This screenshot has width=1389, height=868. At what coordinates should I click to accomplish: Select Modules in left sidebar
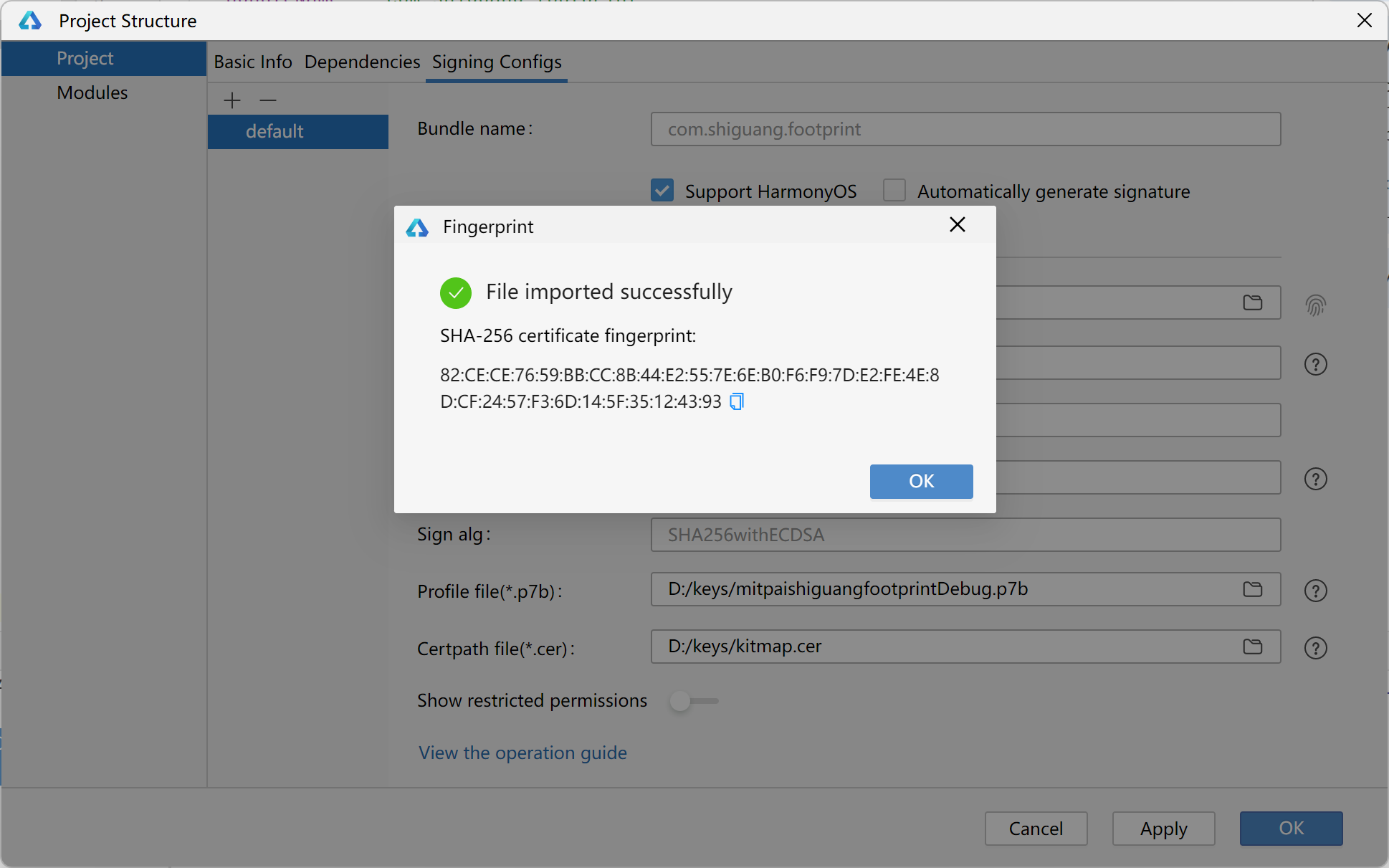click(92, 93)
